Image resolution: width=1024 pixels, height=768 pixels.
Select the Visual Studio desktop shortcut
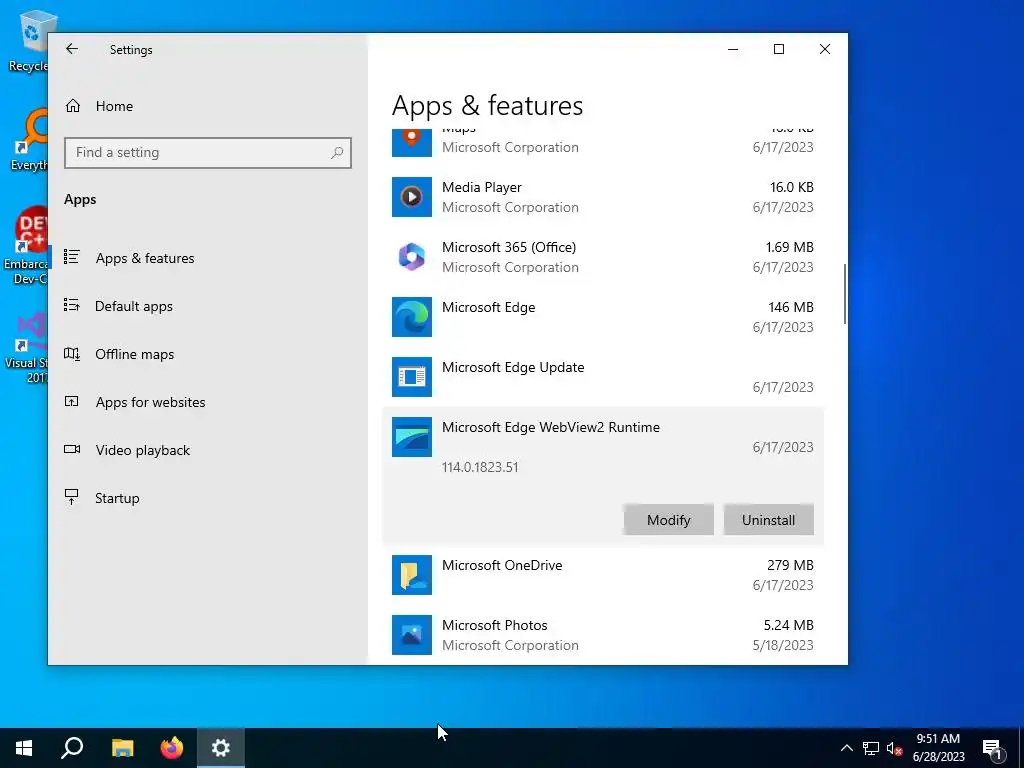(27, 348)
